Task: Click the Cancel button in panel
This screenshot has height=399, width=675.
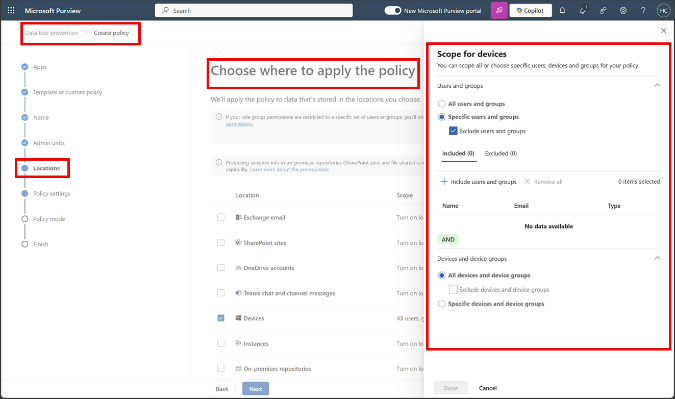Action: 488,388
